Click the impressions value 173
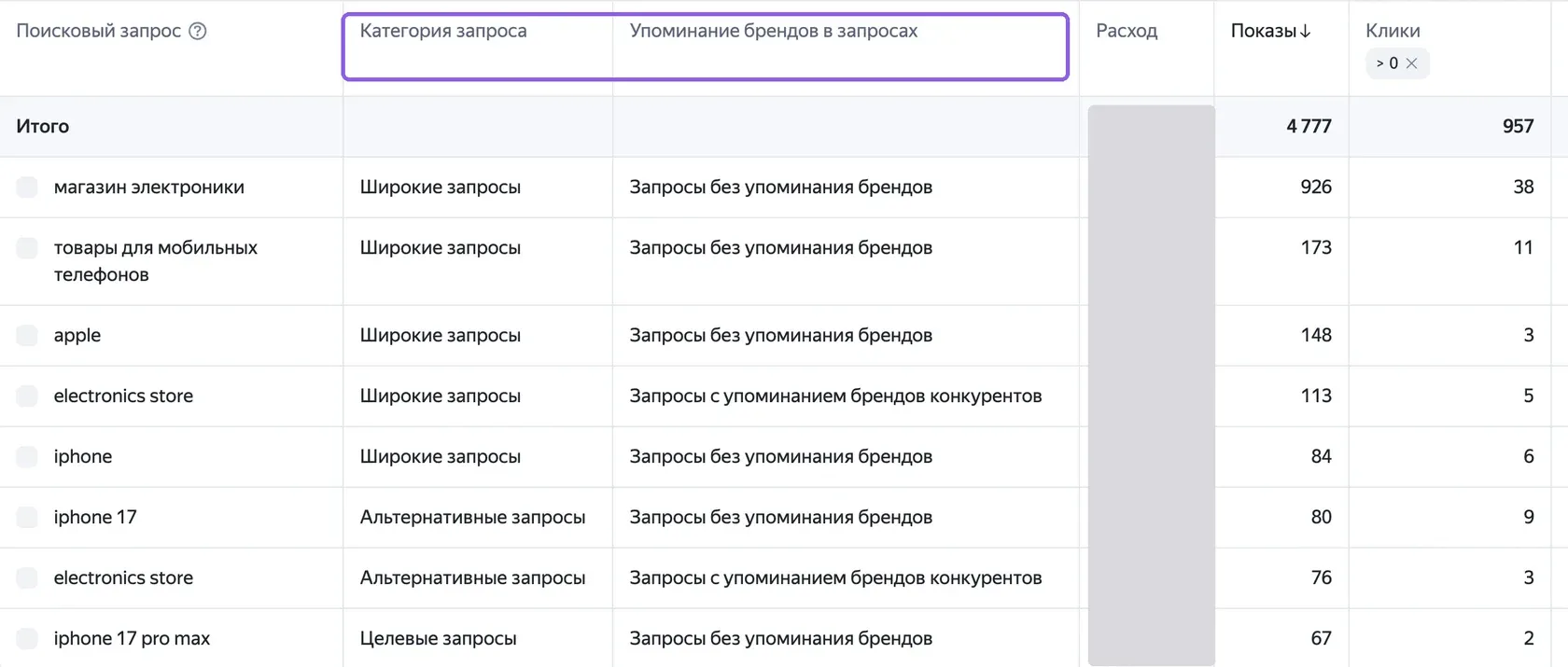The height and width of the screenshot is (667, 1568). [x=1316, y=247]
